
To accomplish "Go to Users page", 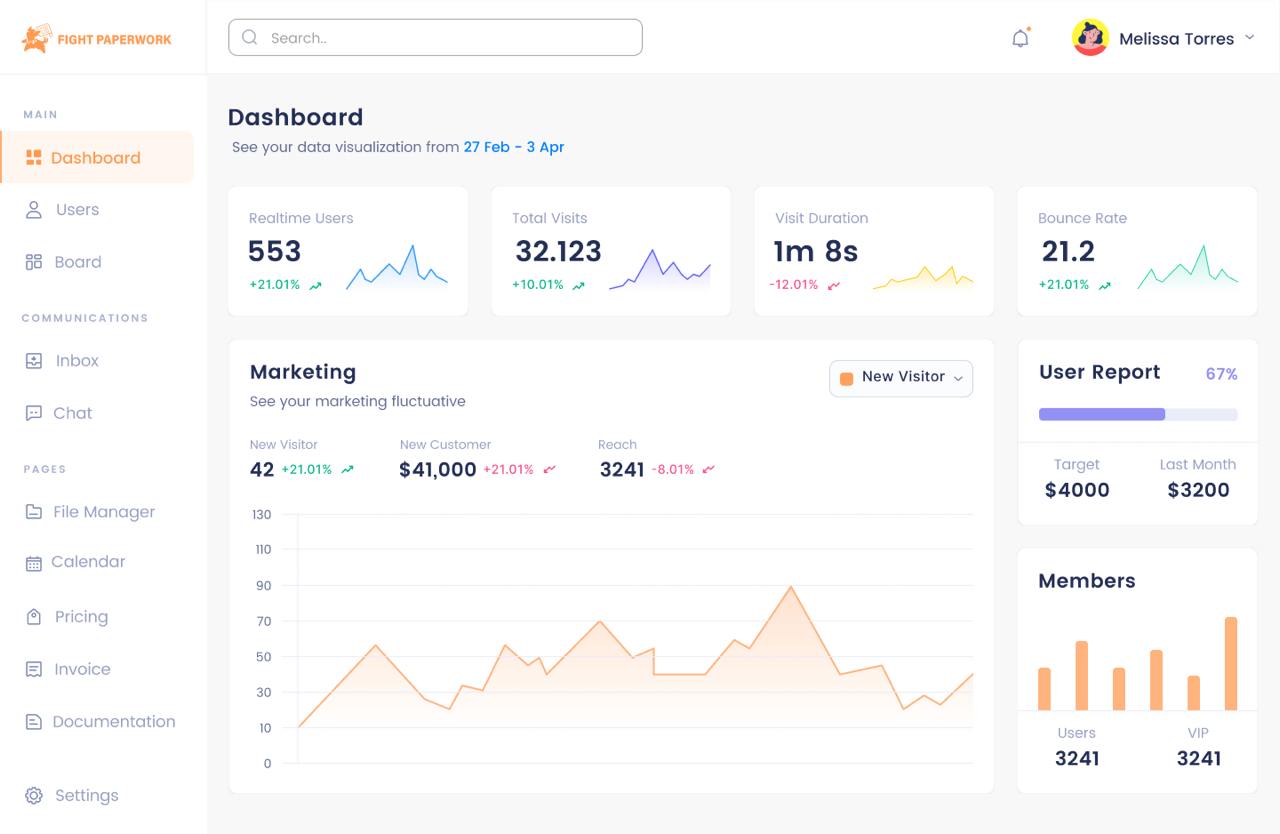I will (77, 210).
